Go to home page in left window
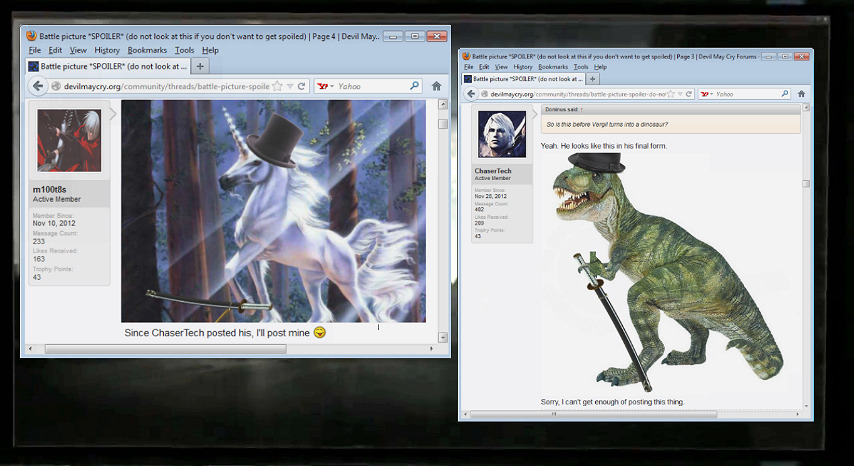The image size is (854, 466). point(436,86)
